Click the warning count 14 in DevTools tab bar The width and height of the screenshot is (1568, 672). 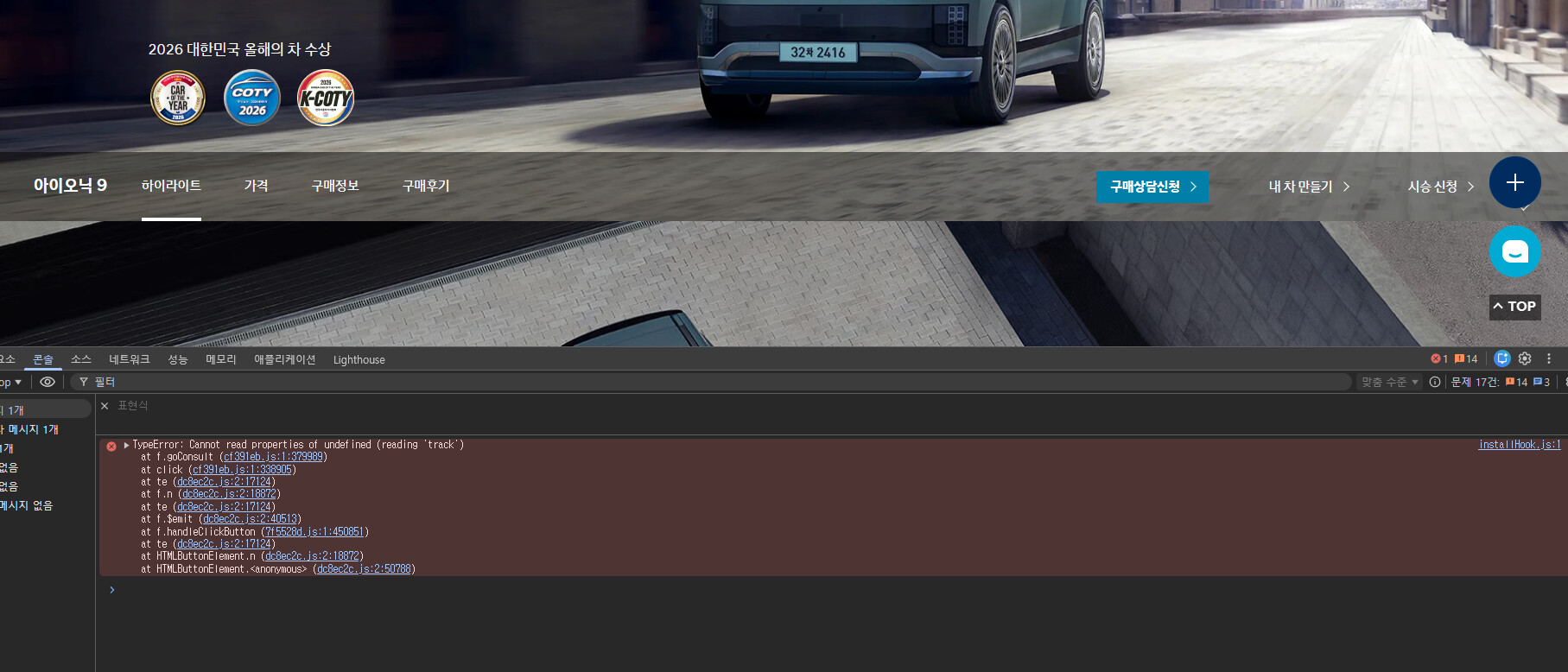[1466, 358]
